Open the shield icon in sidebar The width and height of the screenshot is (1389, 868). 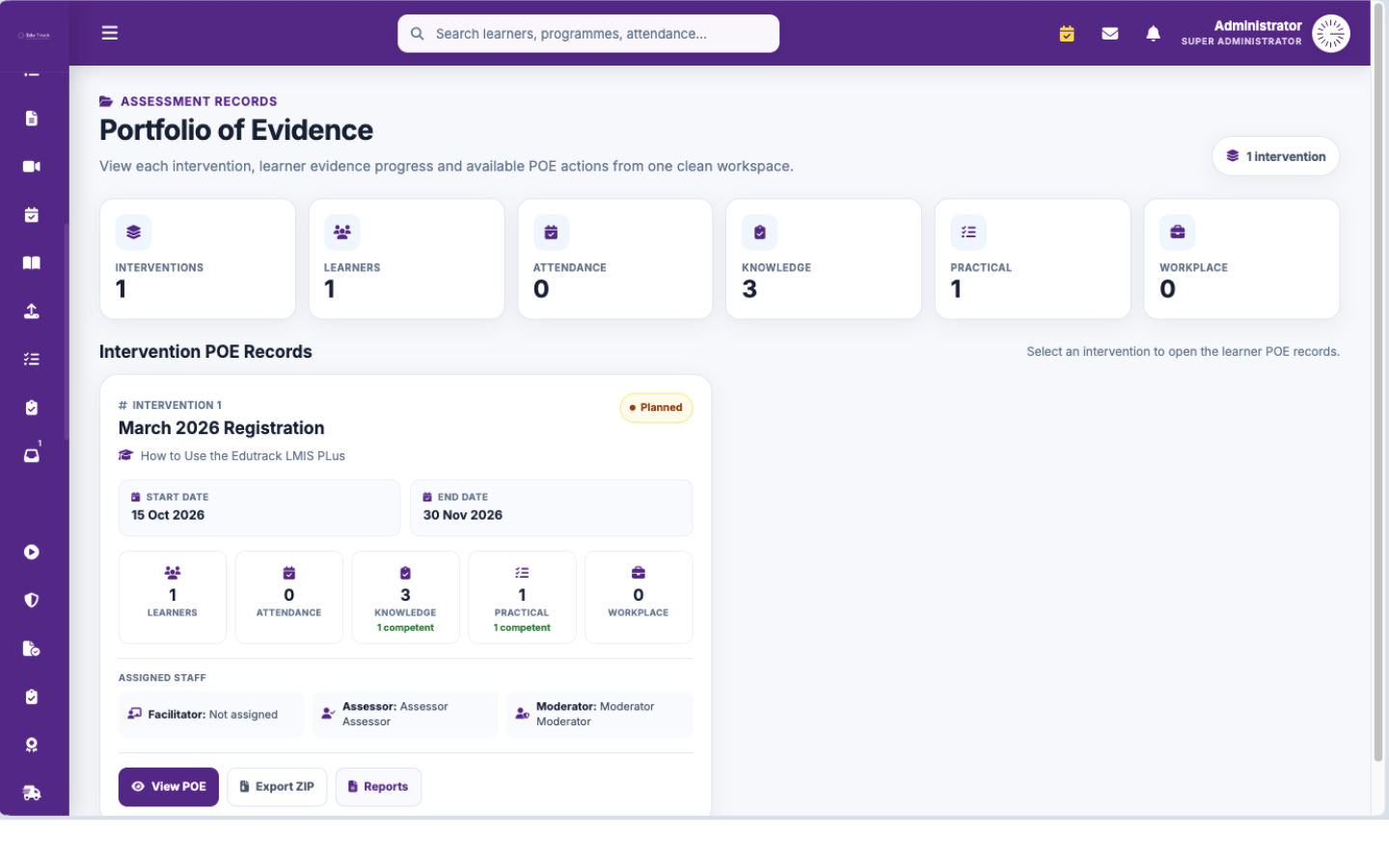[x=32, y=601]
